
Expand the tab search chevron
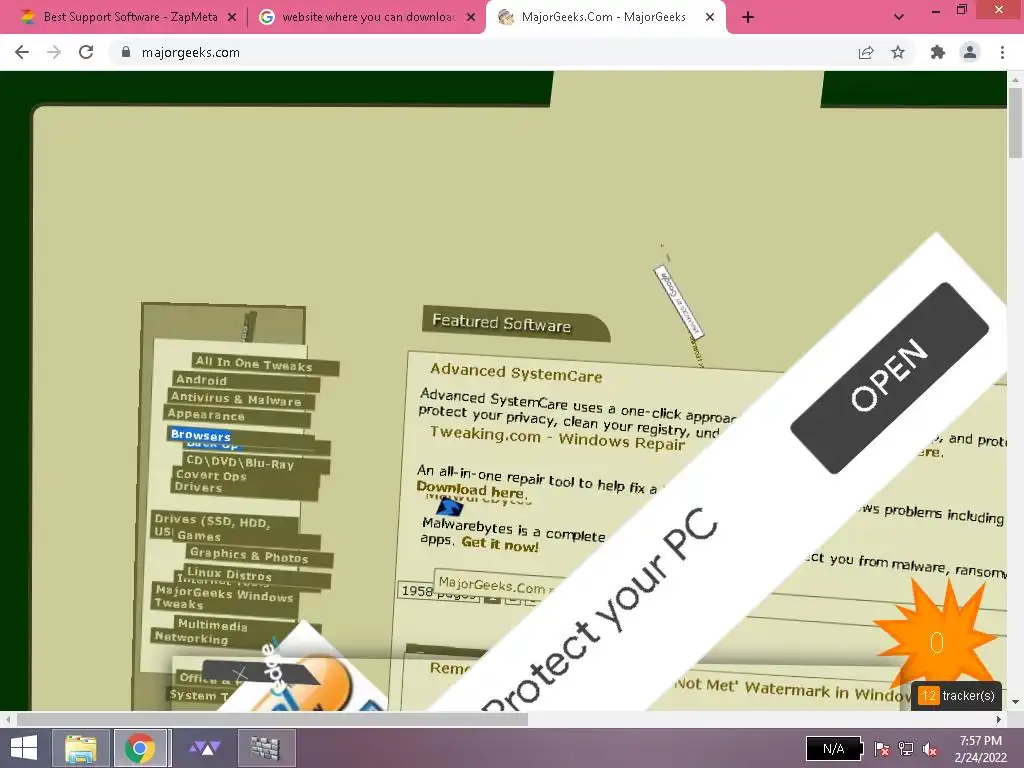pyautogui.click(x=899, y=17)
